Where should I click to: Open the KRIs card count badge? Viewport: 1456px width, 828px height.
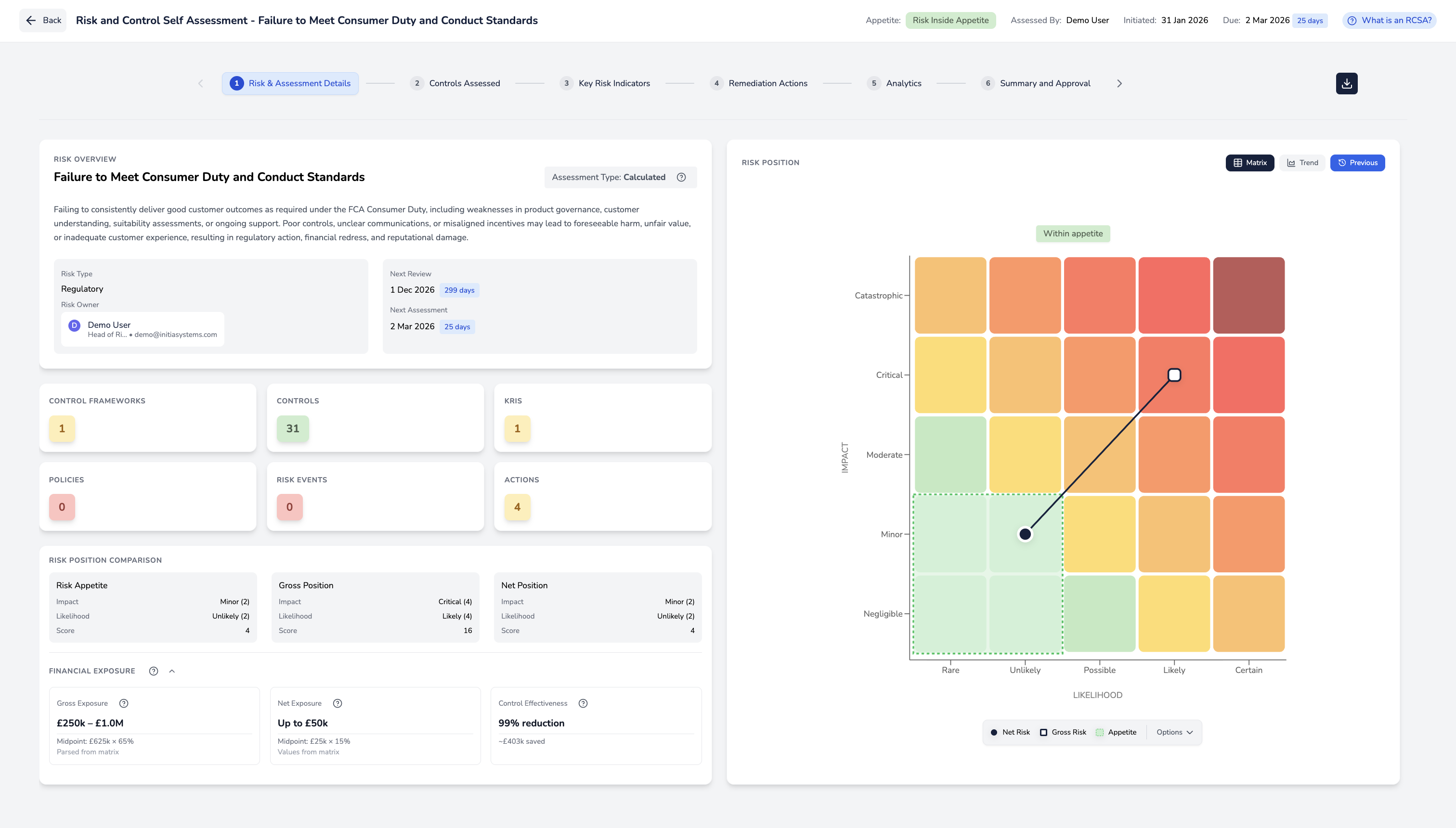click(517, 429)
